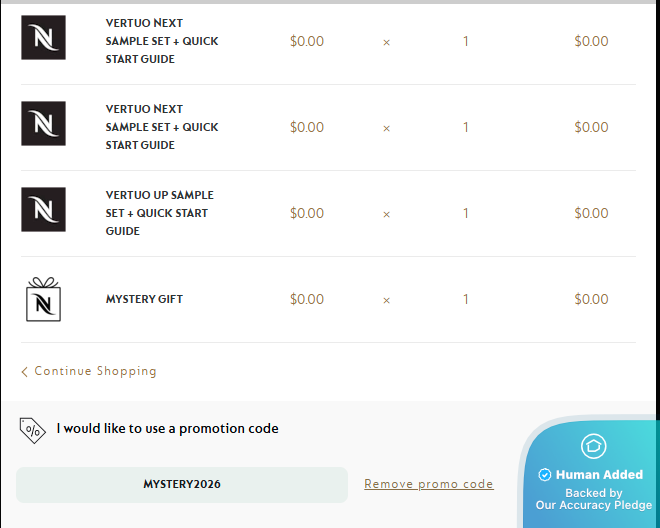Click the Continue Shopping left chevron

(24, 372)
